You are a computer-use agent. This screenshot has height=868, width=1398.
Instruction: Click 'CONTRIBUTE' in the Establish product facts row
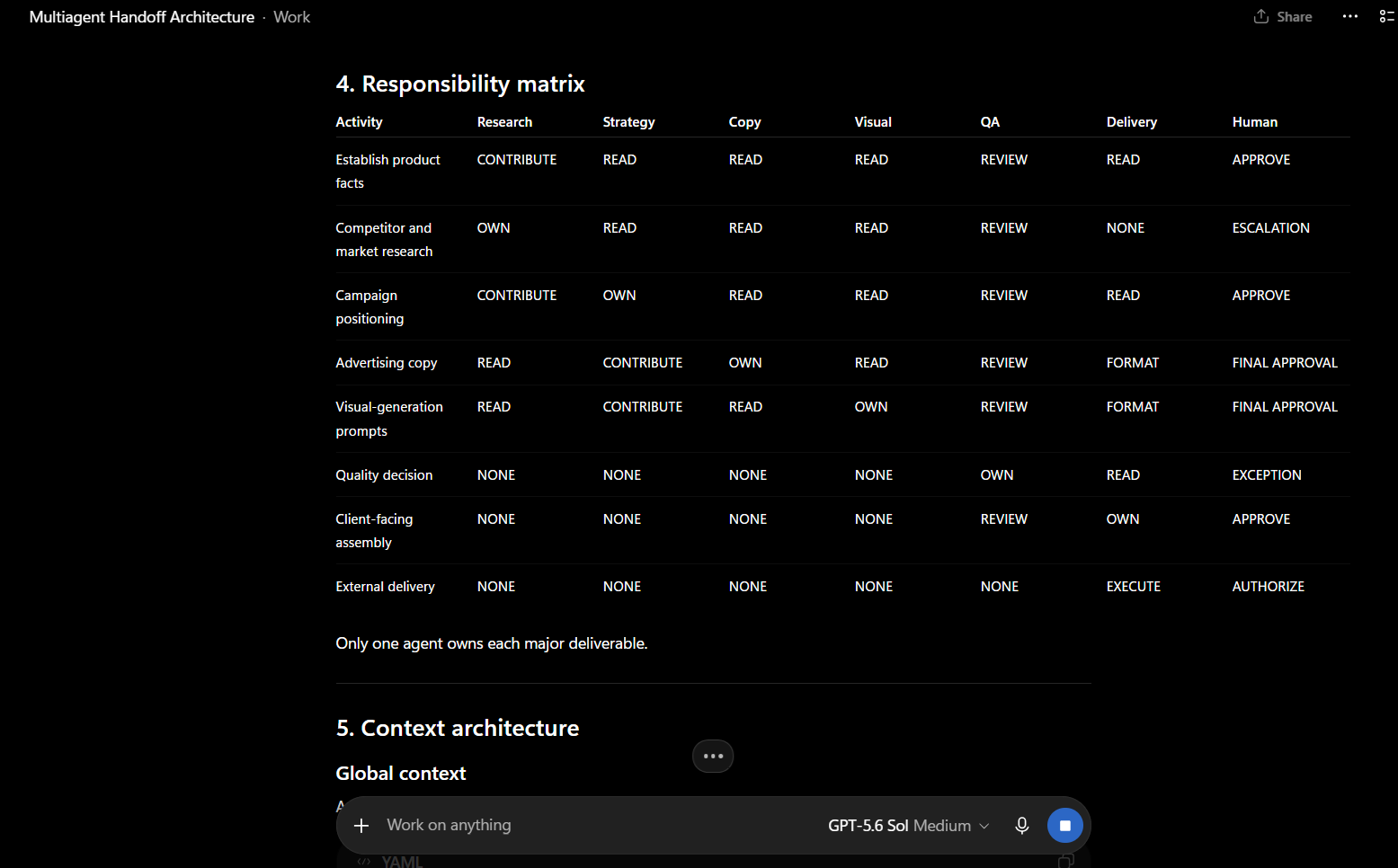[516, 160]
